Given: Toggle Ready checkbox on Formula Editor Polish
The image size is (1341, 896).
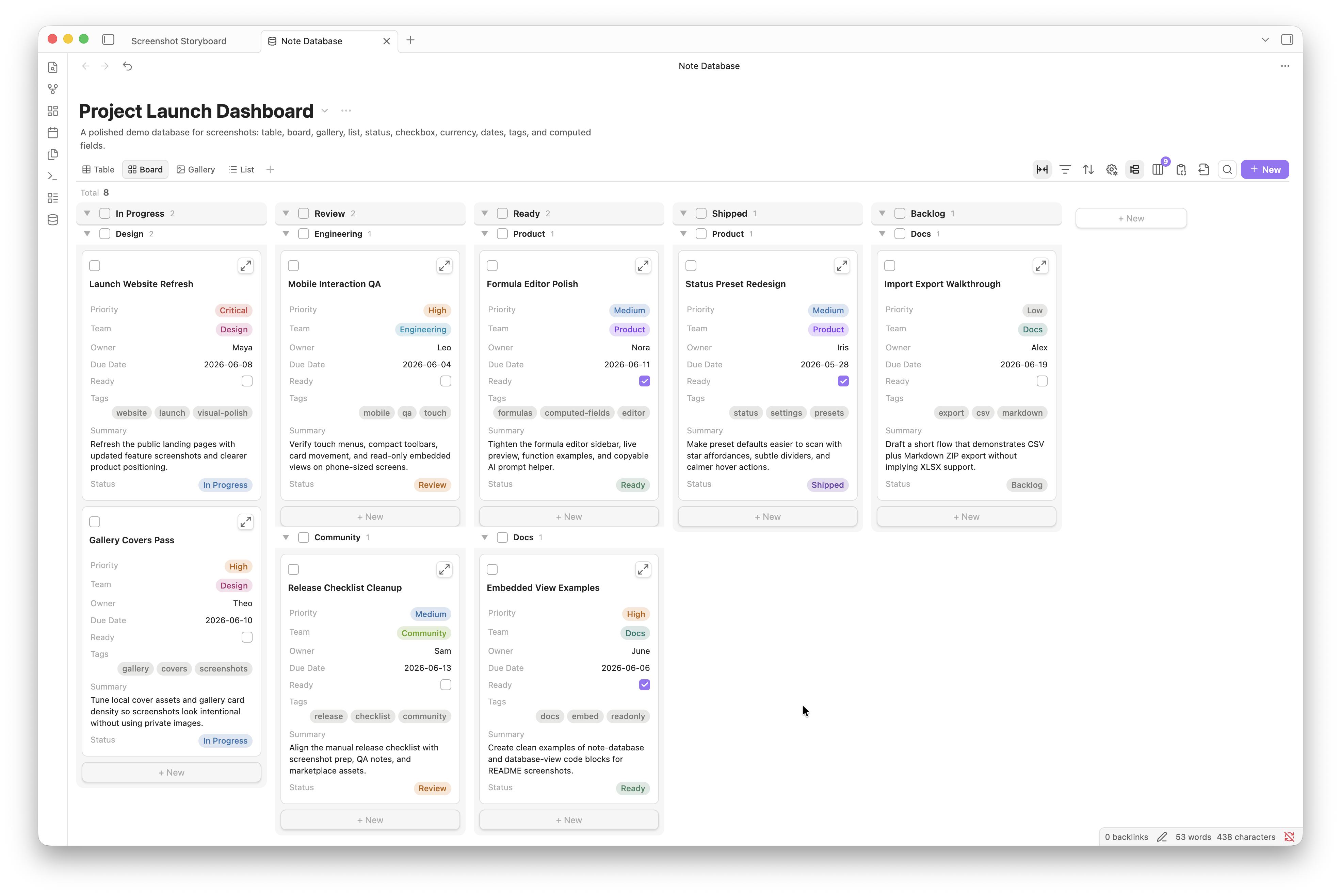Looking at the screenshot, I should click(x=644, y=381).
